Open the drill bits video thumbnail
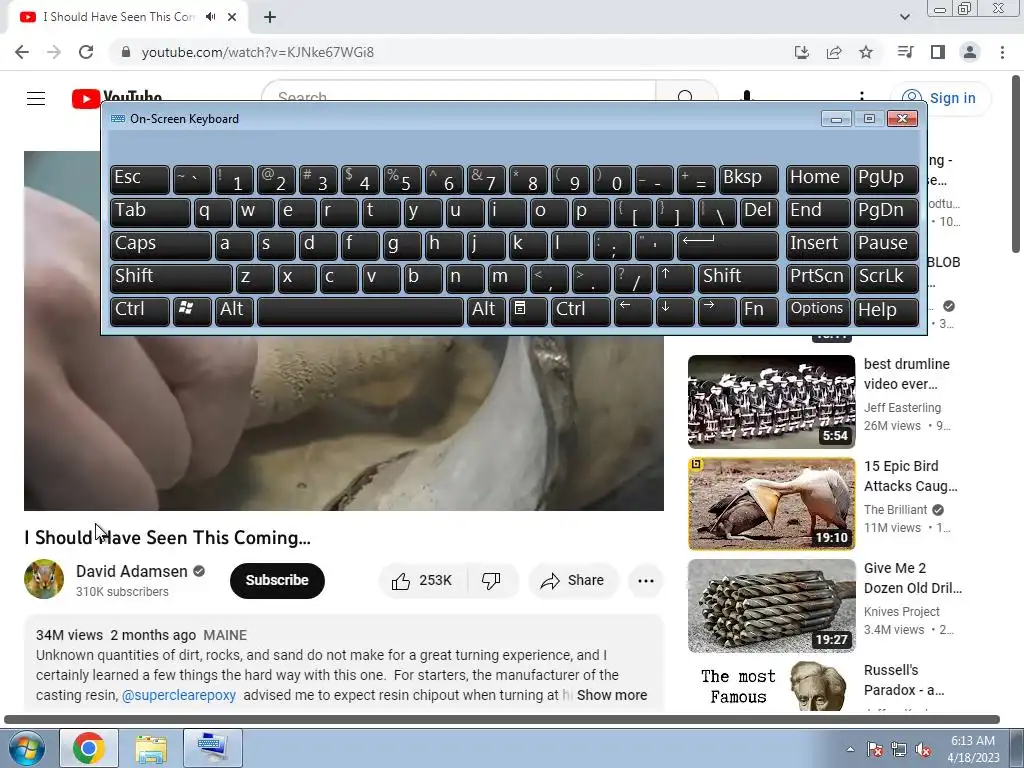Image resolution: width=1024 pixels, height=768 pixels. (x=771, y=606)
